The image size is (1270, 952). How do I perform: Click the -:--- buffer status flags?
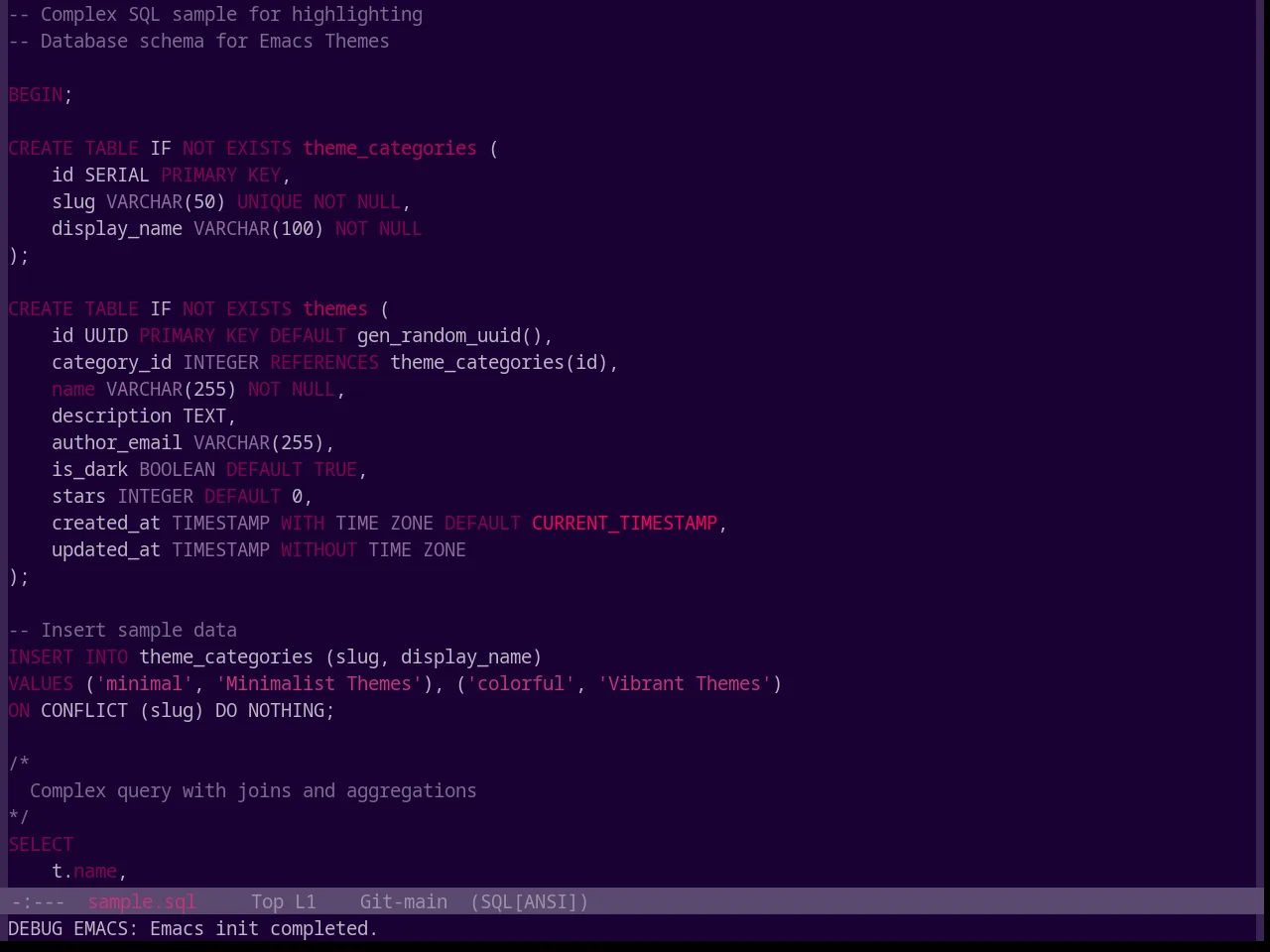click(37, 902)
